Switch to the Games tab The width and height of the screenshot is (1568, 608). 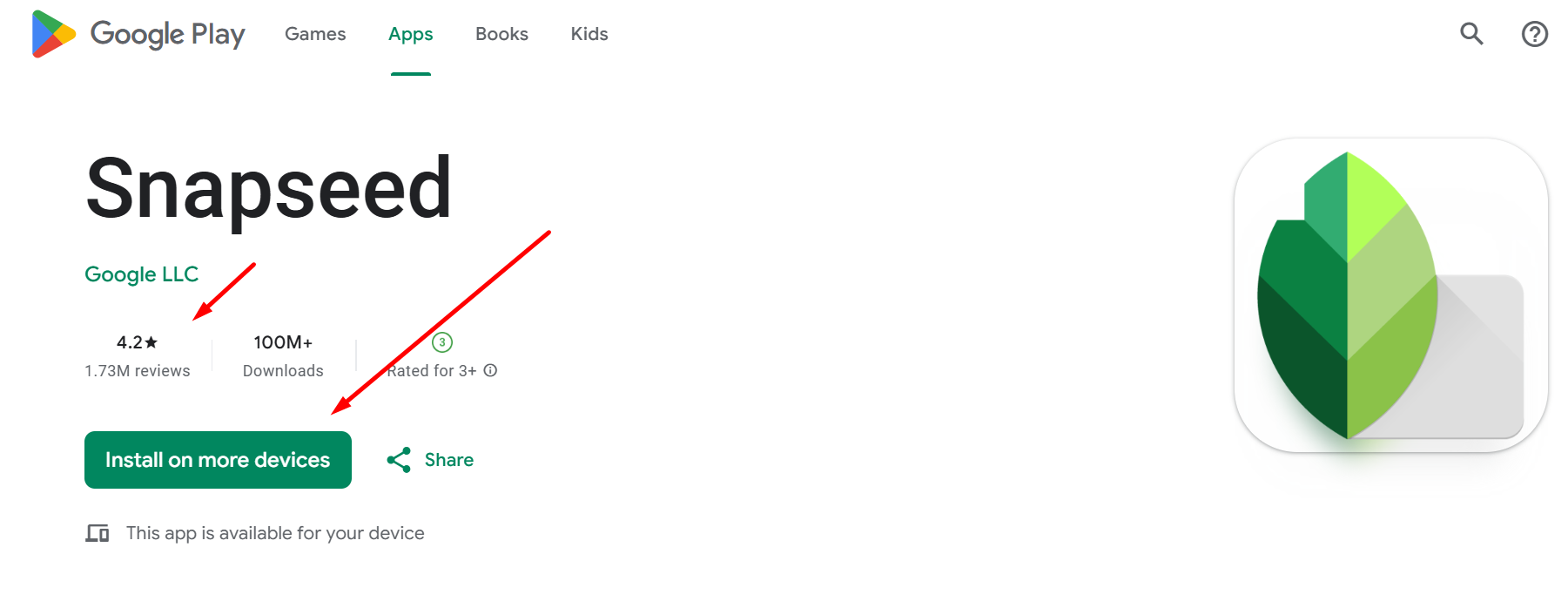coord(315,34)
